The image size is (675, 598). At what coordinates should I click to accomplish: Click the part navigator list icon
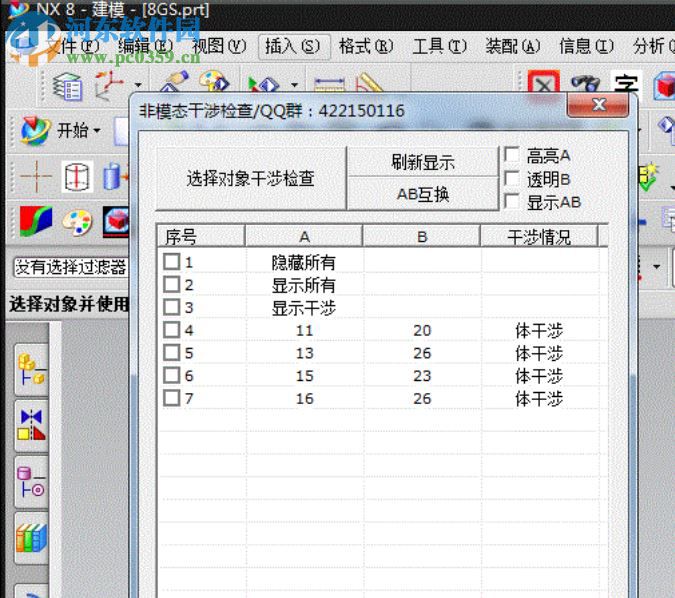(x=68, y=86)
